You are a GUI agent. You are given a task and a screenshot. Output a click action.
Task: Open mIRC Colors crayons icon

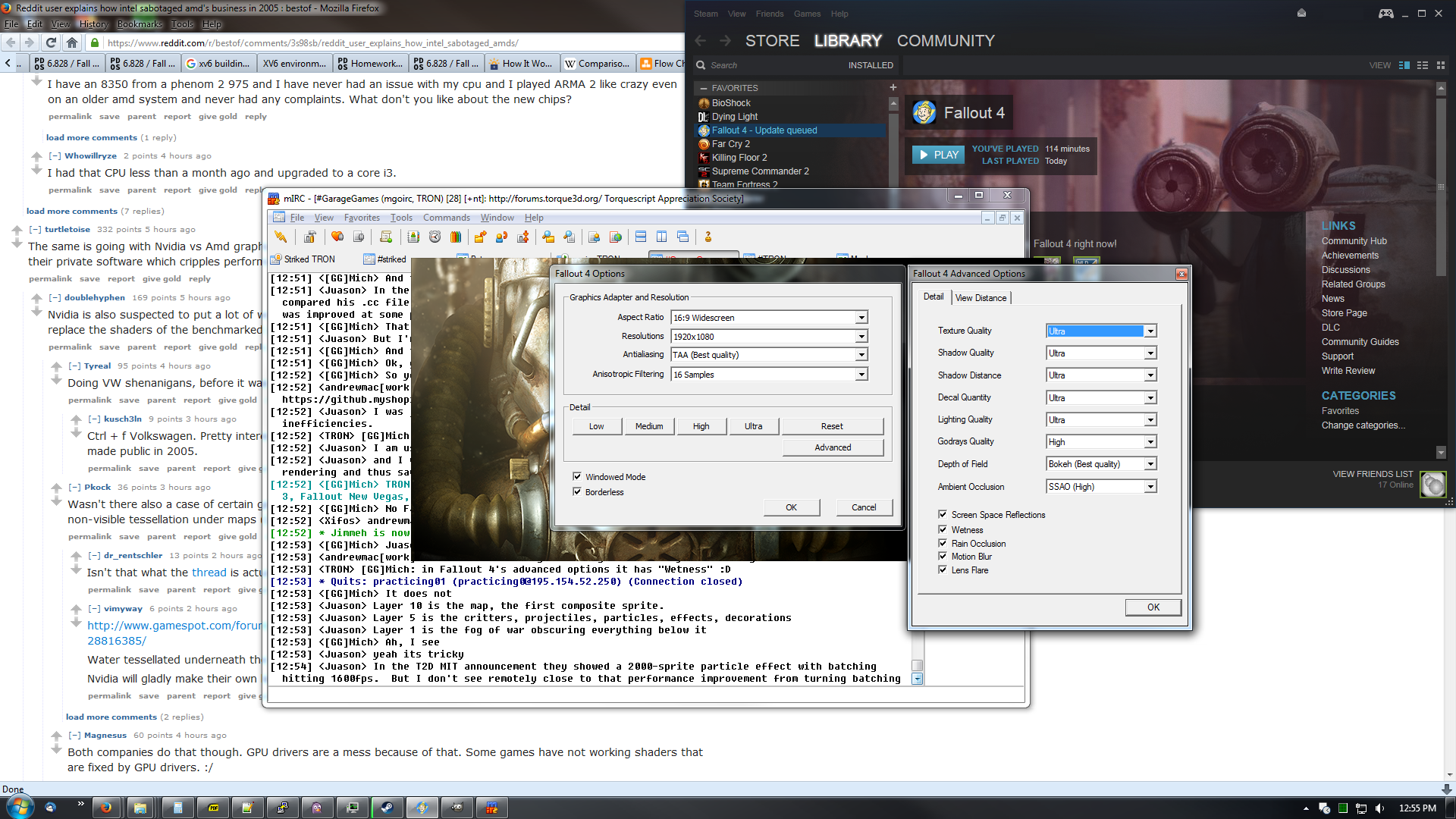[x=456, y=237]
